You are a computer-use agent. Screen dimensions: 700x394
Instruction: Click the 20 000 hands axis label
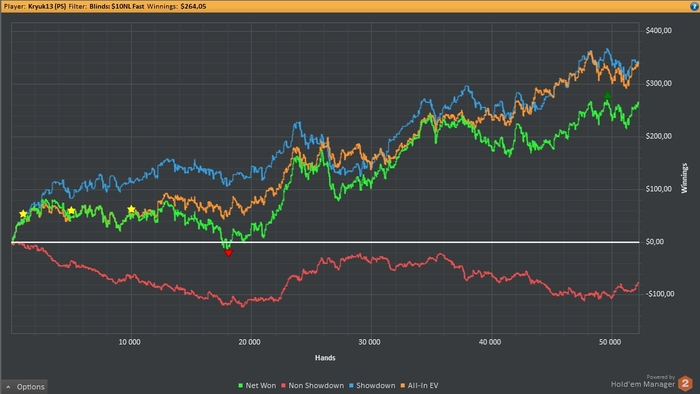249,342
